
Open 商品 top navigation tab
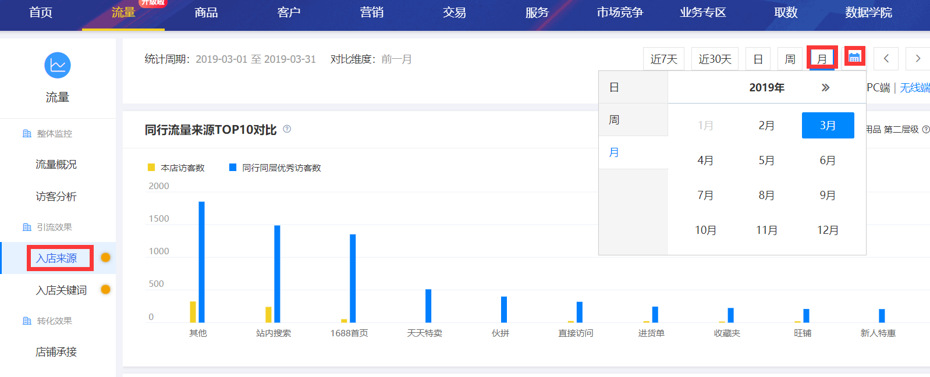(x=206, y=12)
